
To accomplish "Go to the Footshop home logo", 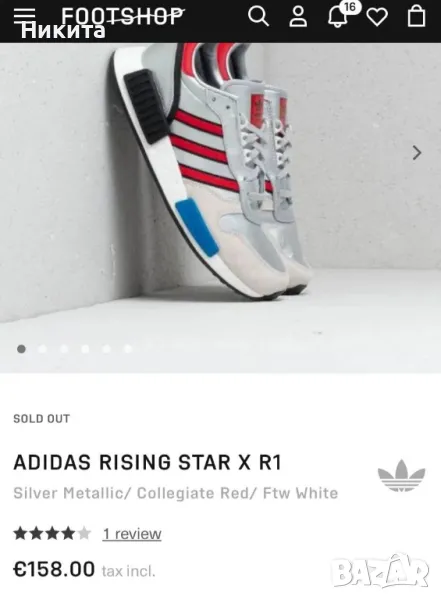I will click(x=123, y=16).
